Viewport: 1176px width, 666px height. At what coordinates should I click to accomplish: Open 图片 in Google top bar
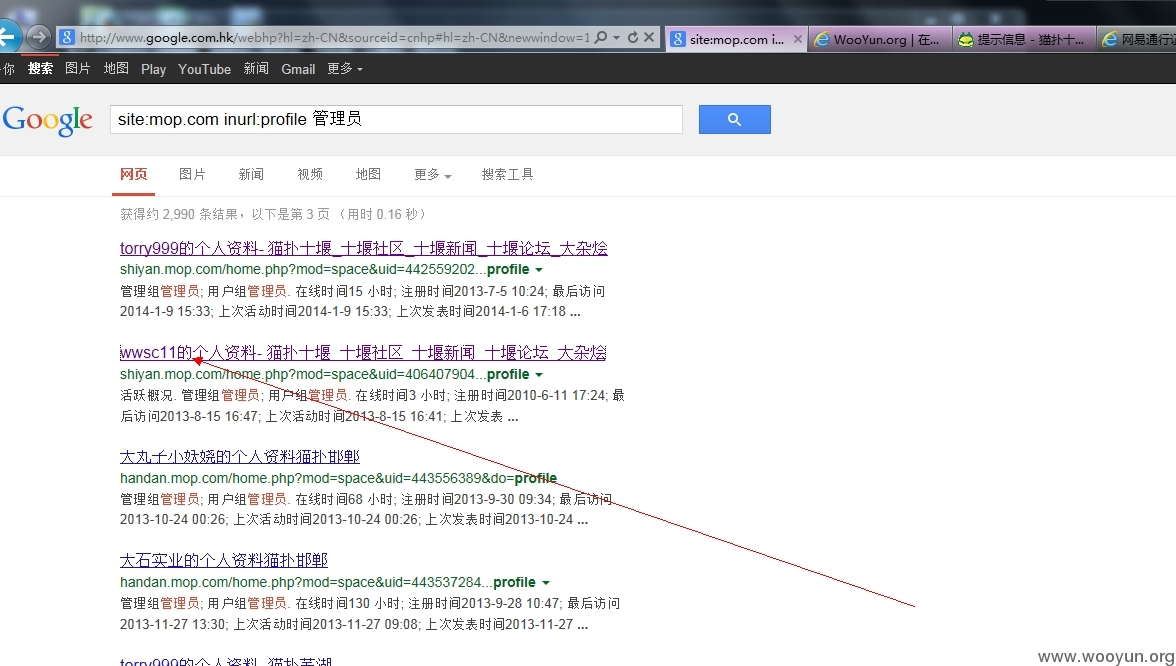click(78, 69)
